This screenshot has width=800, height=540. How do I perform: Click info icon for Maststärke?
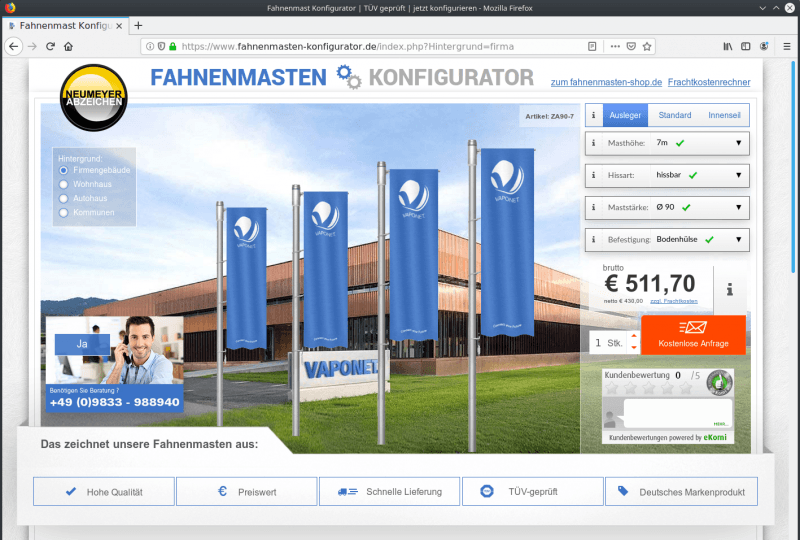coord(593,207)
